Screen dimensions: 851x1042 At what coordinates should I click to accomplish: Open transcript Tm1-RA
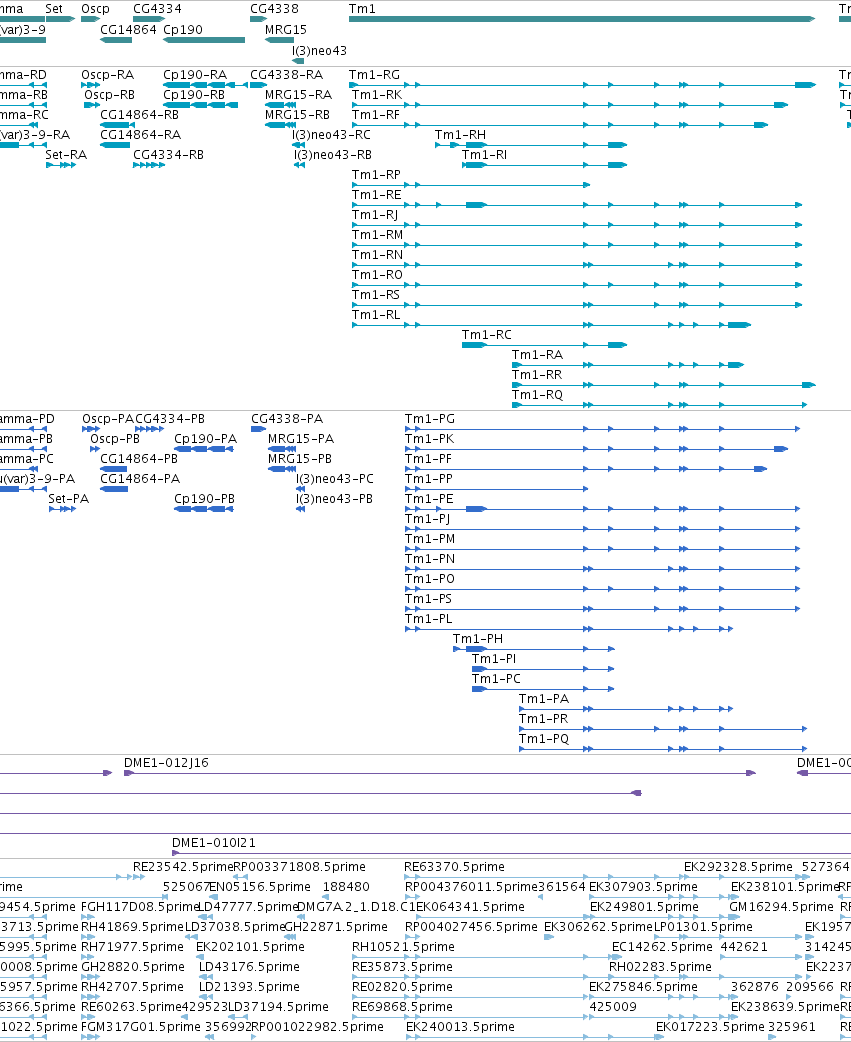point(537,354)
